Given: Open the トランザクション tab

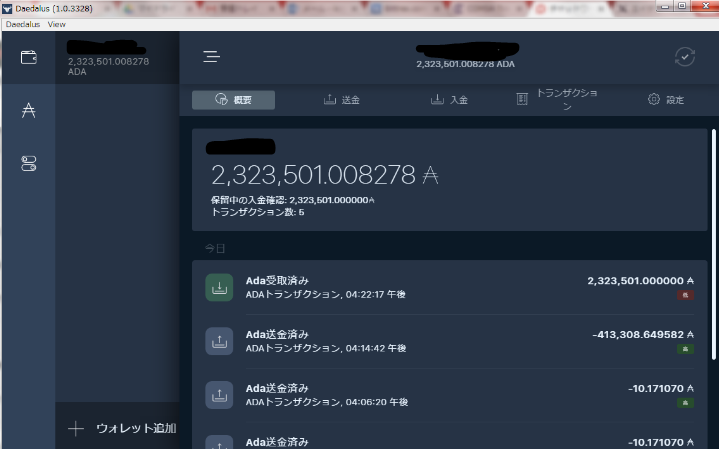Looking at the screenshot, I should [x=557, y=100].
